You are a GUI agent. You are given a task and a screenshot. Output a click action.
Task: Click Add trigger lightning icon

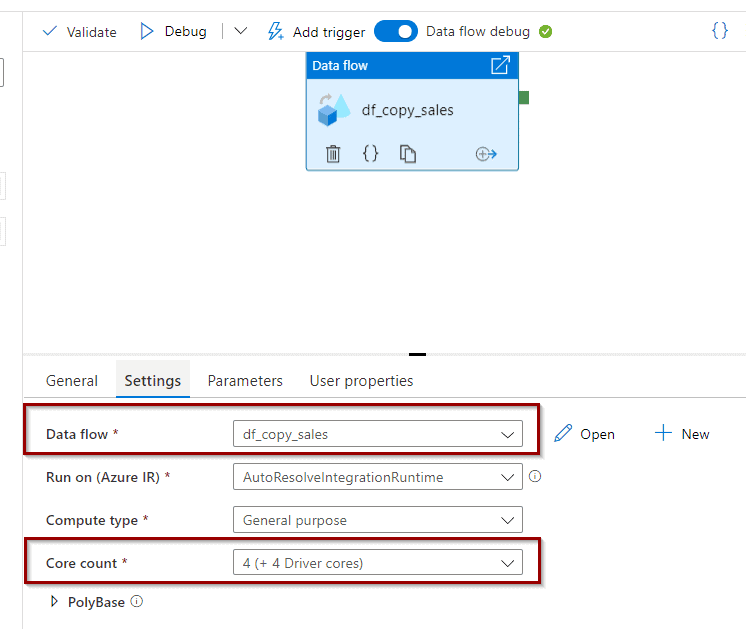(275, 31)
